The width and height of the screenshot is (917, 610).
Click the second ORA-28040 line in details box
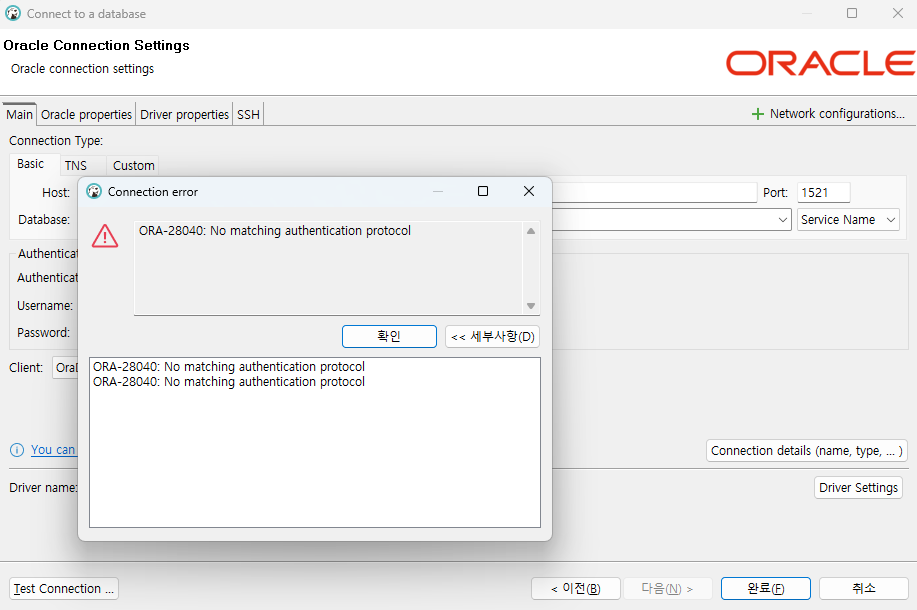[x=229, y=382]
